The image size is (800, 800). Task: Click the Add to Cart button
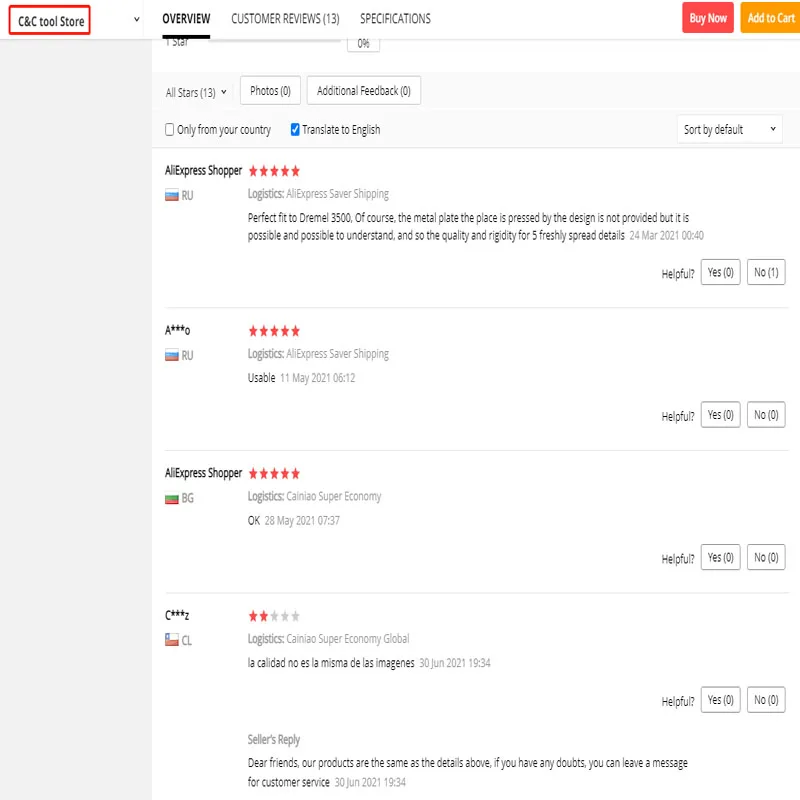[770, 18]
